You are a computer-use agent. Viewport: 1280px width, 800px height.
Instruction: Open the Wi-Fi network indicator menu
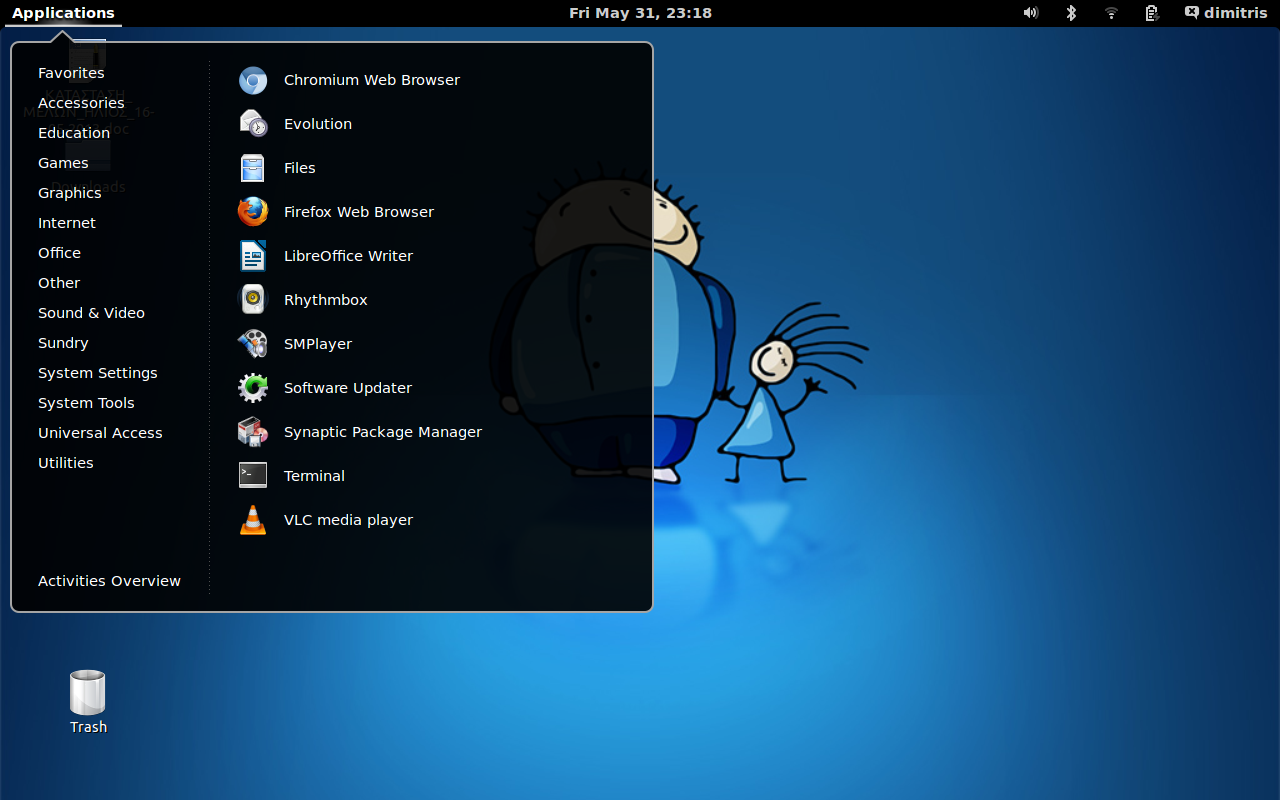1111,13
